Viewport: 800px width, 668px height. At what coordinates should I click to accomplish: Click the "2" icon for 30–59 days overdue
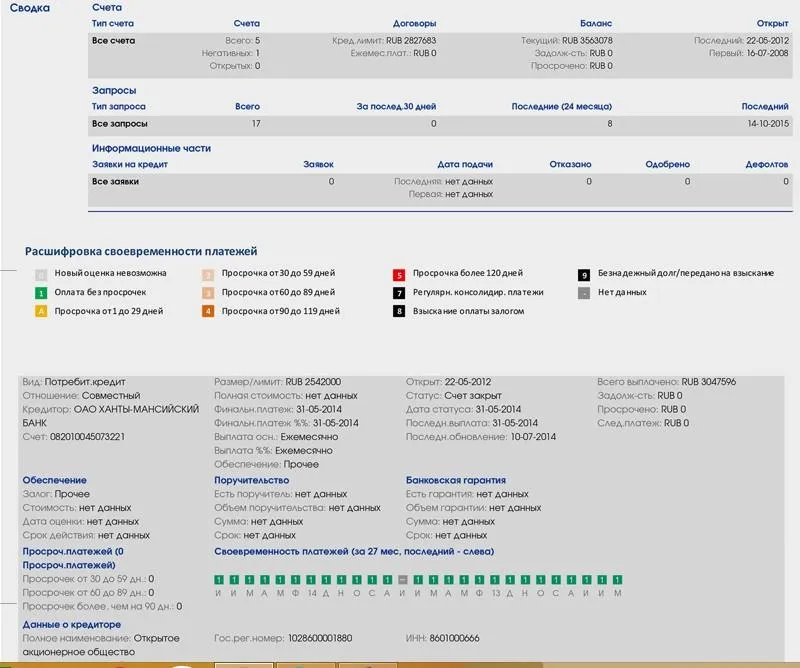pos(208,273)
